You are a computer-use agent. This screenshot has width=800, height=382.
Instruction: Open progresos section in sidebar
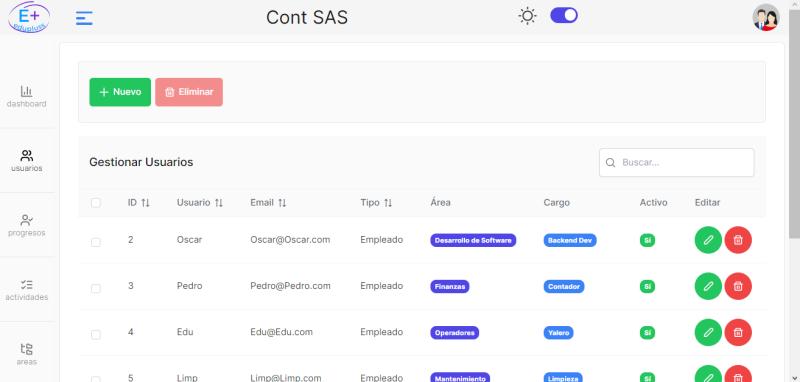tap(27, 225)
